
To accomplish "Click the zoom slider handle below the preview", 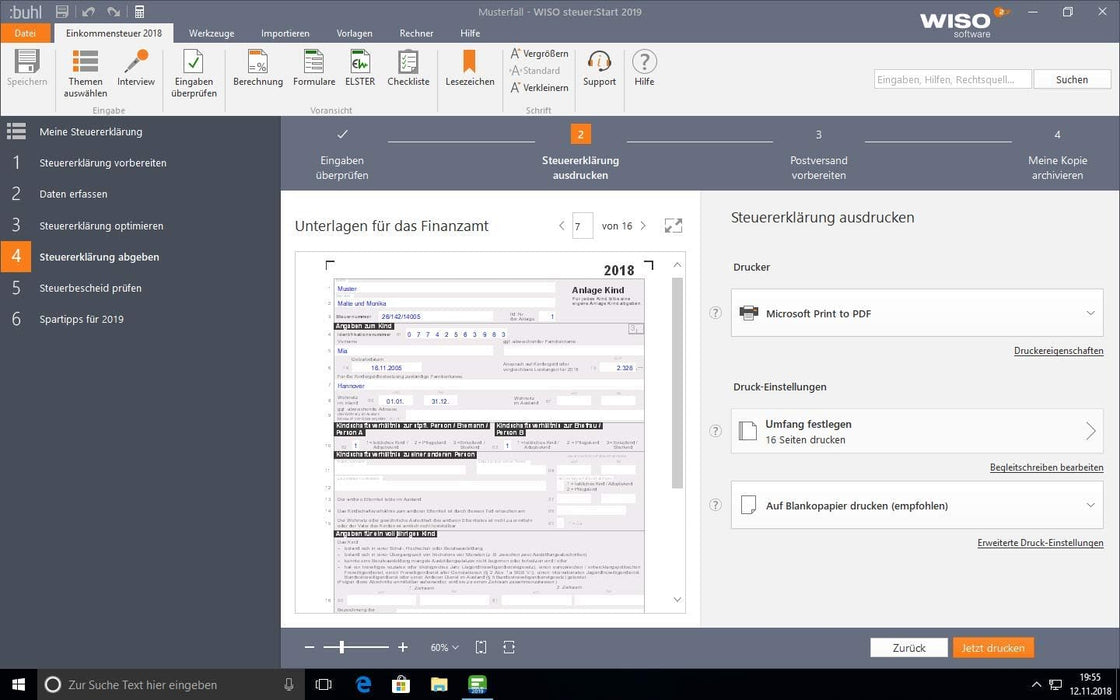I will [342, 648].
